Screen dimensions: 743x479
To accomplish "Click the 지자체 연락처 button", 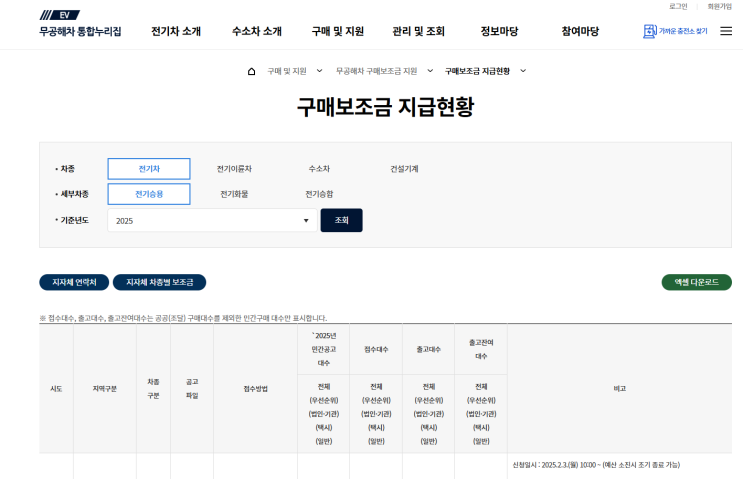I will (x=74, y=282).
